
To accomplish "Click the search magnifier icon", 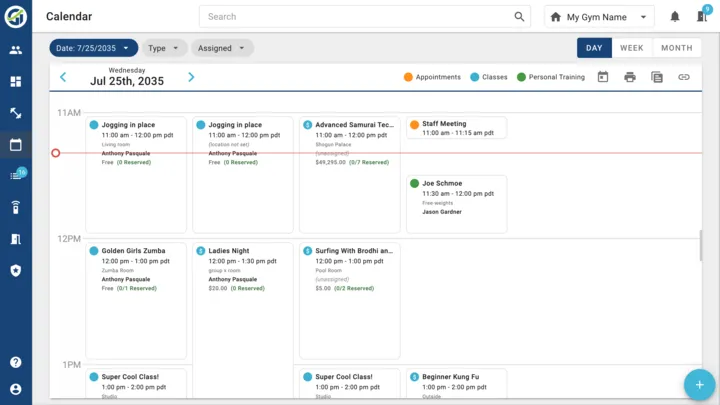I will pos(519,17).
